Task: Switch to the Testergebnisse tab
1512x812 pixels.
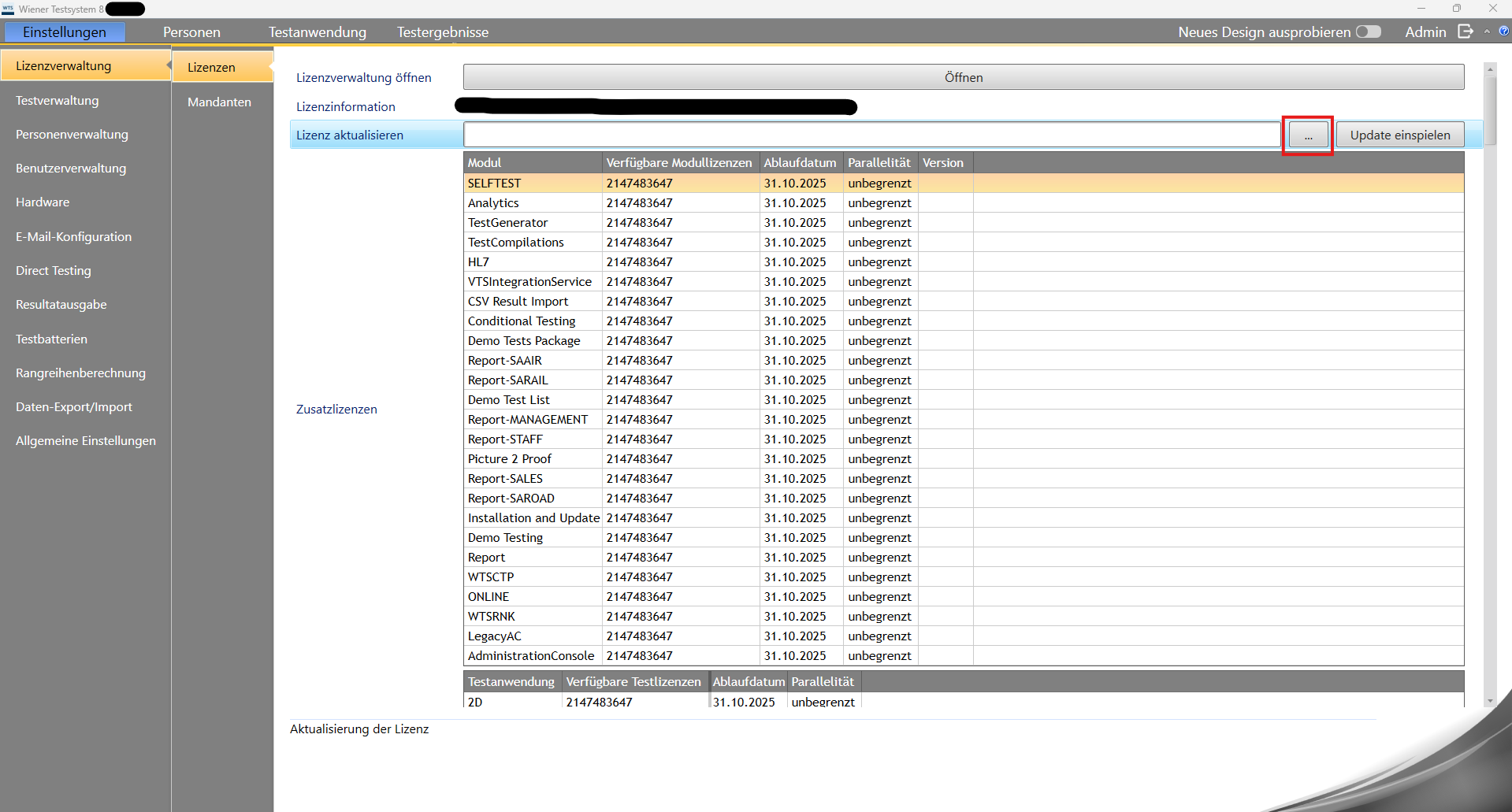Action: pos(442,32)
